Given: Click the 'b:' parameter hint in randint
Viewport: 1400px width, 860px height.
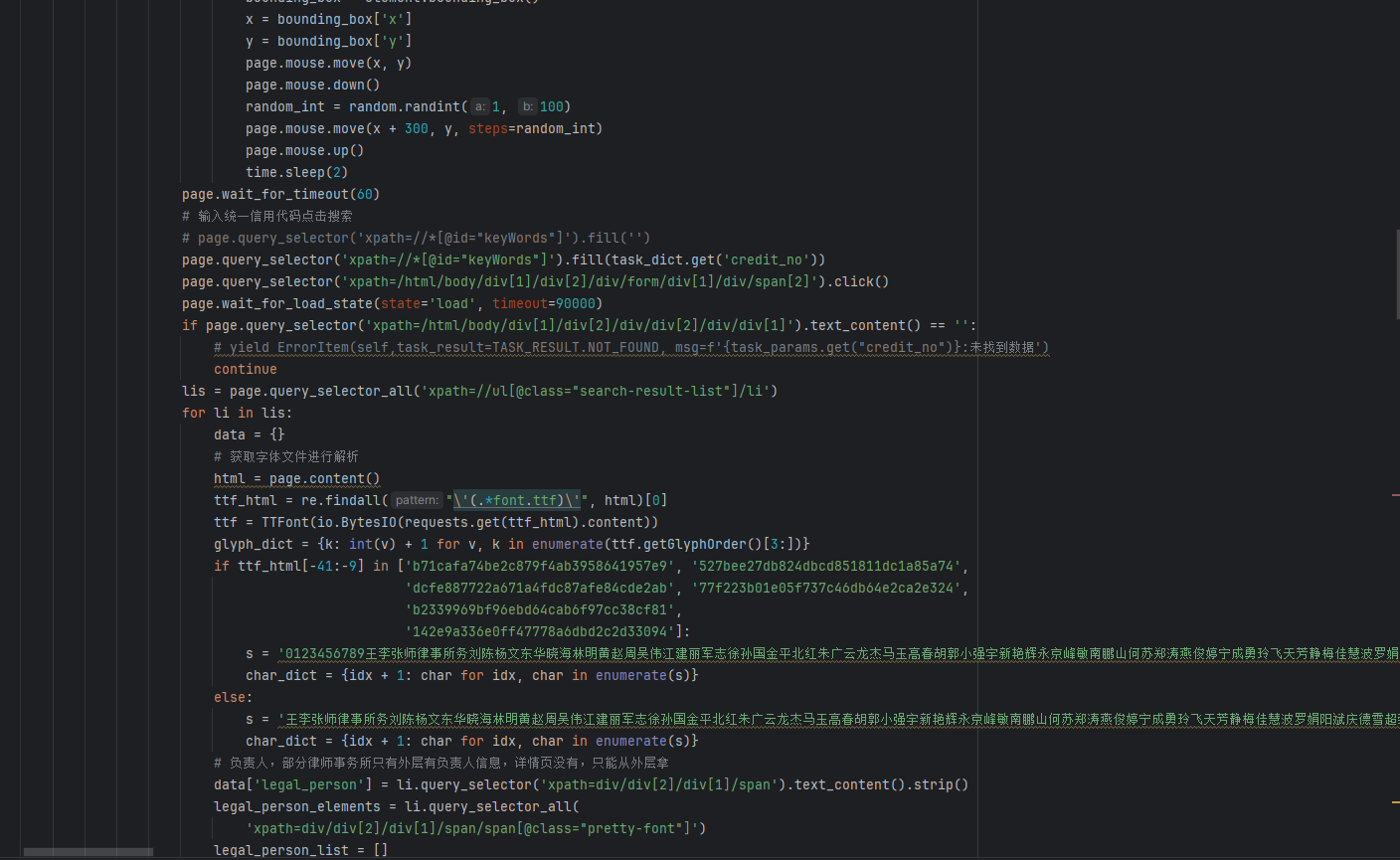Looking at the screenshot, I should tap(527, 106).
